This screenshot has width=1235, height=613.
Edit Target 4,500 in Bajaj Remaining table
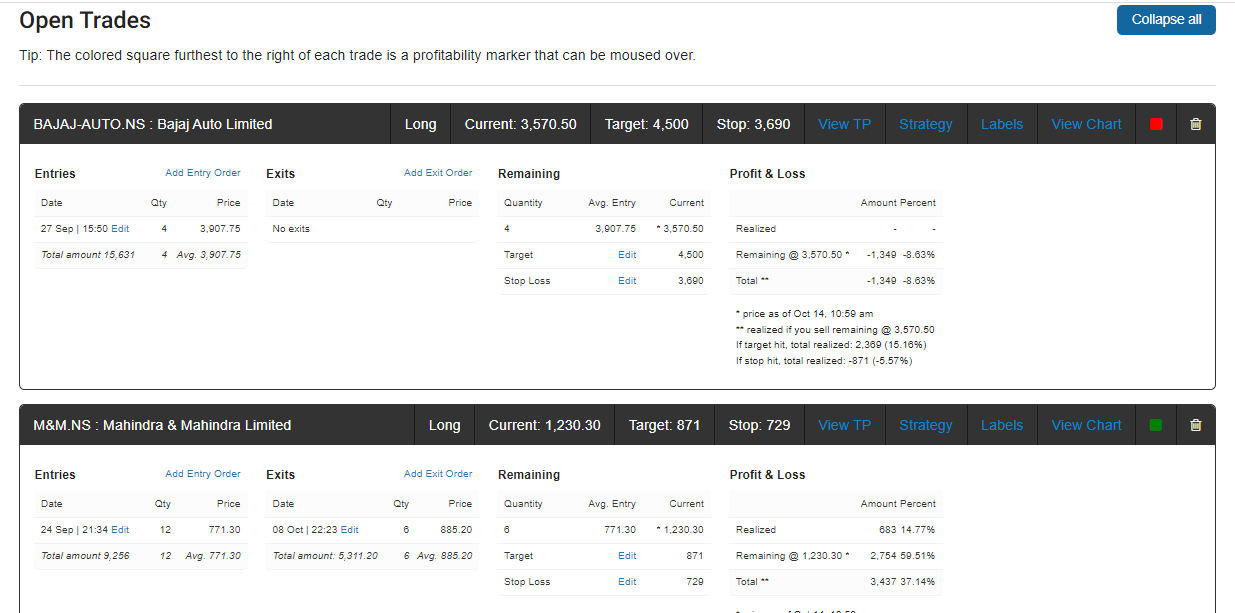click(x=627, y=255)
